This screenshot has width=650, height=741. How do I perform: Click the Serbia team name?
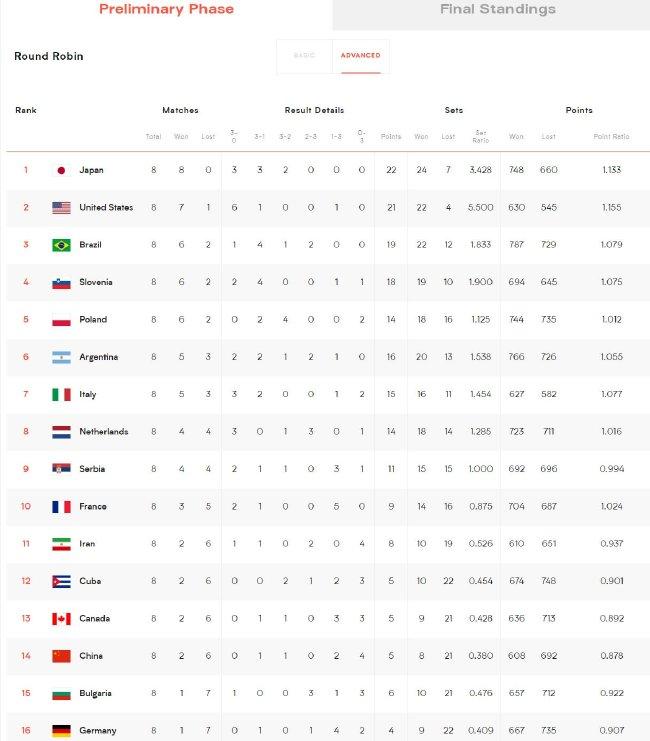coord(92,469)
